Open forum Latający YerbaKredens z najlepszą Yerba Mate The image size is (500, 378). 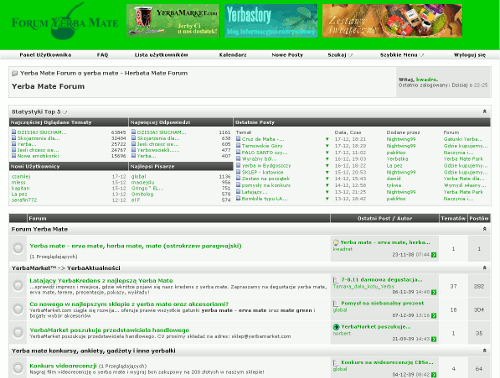tap(101, 280)
